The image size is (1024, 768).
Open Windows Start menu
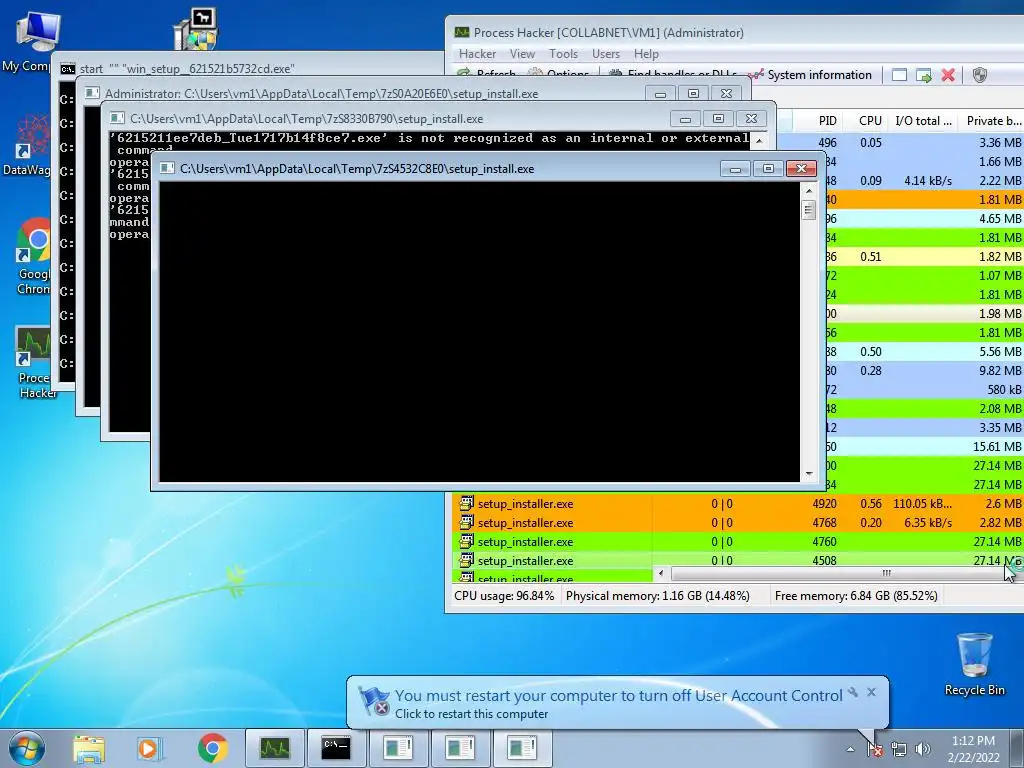coord(27,748)
